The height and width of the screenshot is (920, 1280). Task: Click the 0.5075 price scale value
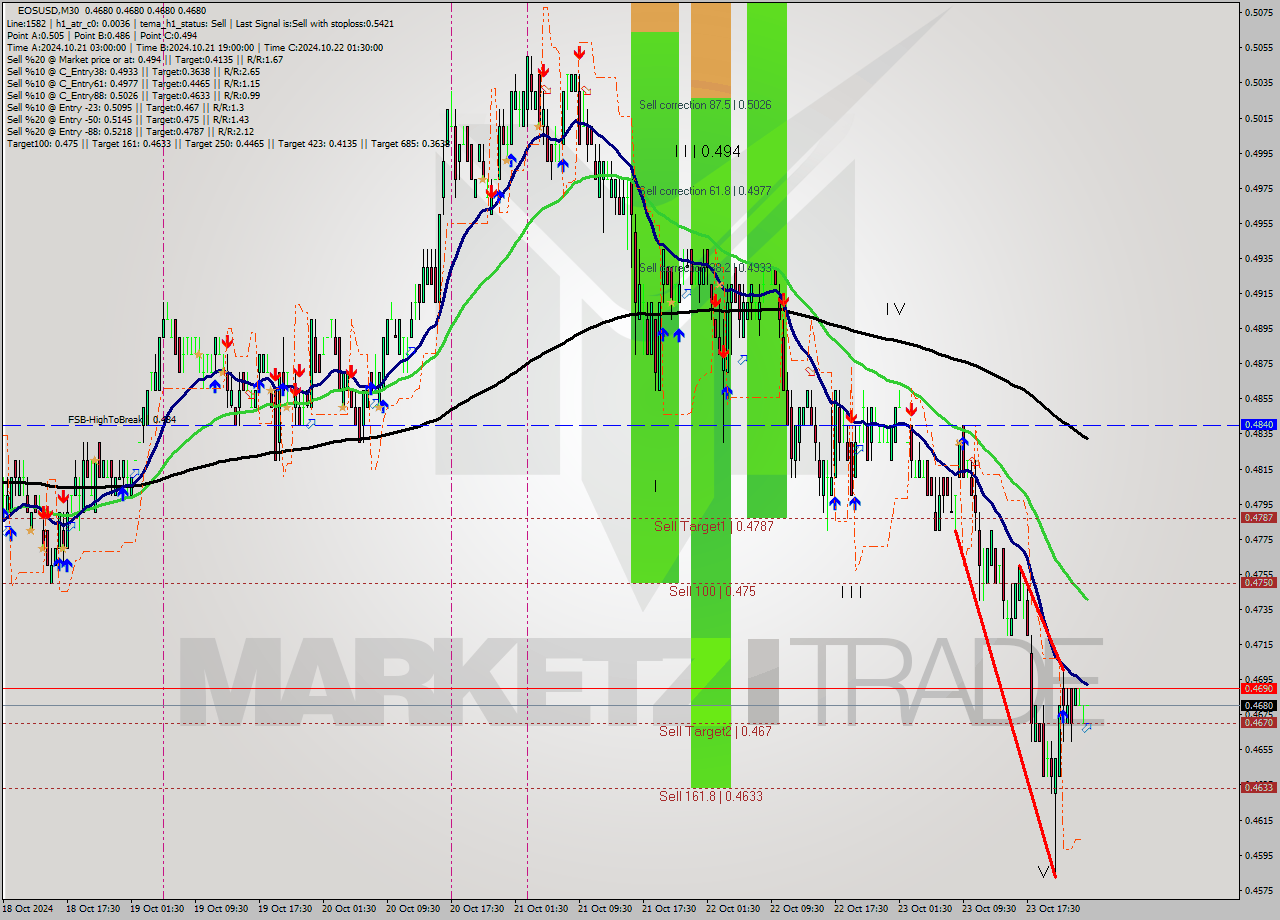coord(1258,13)
